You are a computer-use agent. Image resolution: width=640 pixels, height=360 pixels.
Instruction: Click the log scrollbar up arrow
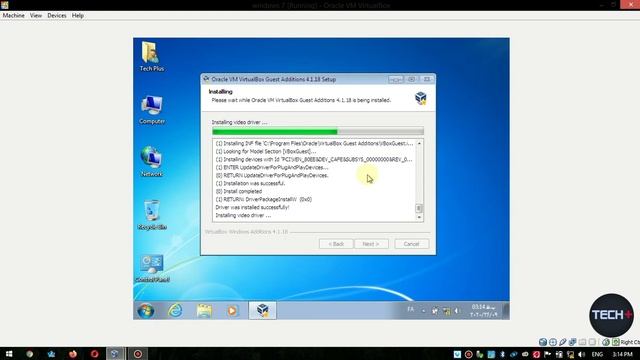pos(419,144)
